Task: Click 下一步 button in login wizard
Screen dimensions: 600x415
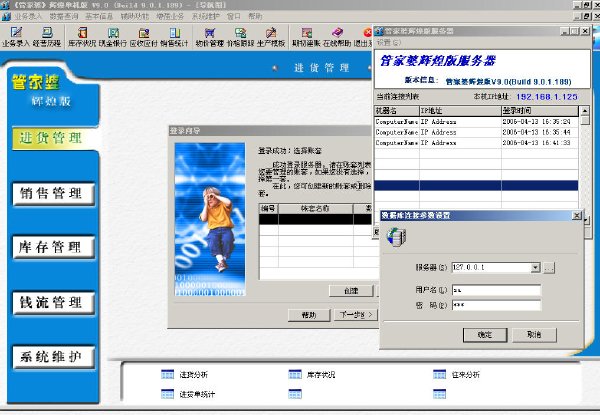Action: 356,315
